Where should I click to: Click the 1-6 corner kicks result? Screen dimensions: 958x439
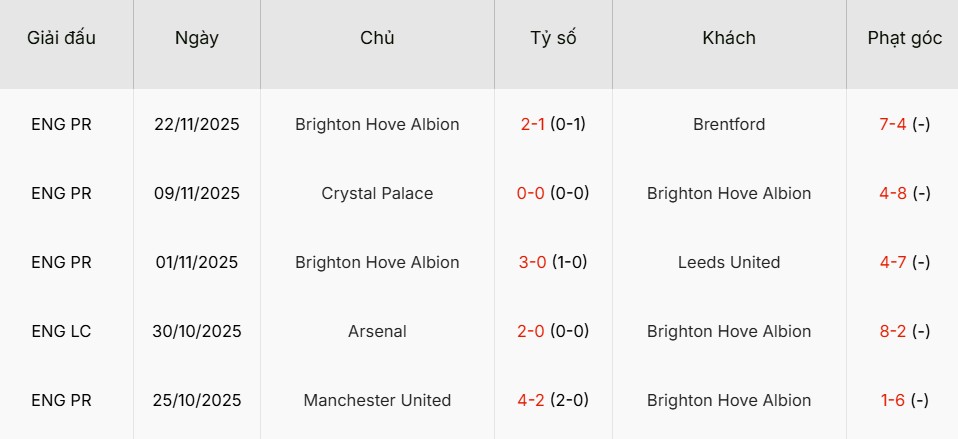point(893,401)
